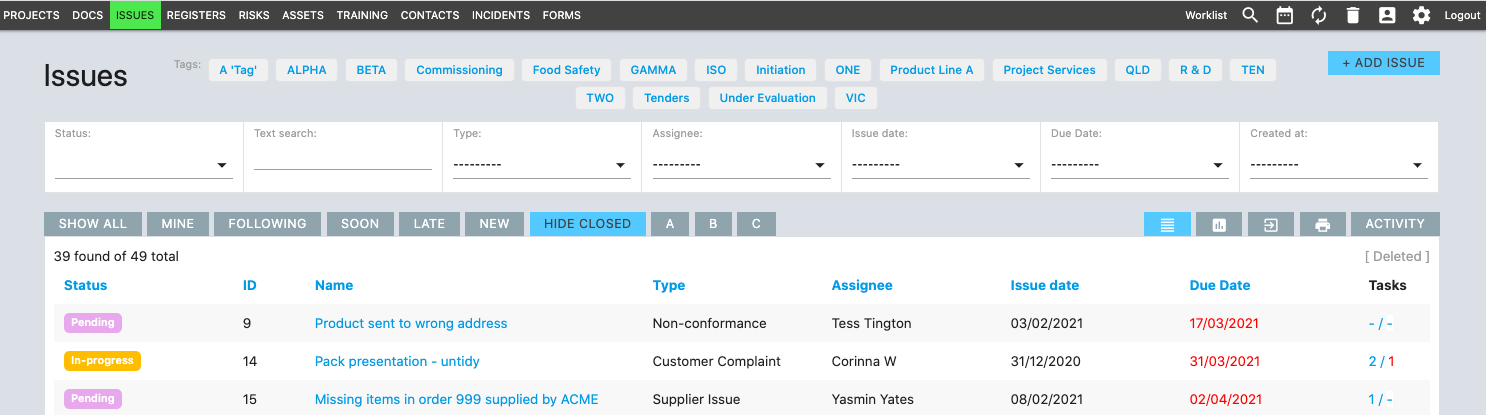This screenshot has height=415, width=1486.
Task: Click the export arrow icon button
Action: 1270,224
